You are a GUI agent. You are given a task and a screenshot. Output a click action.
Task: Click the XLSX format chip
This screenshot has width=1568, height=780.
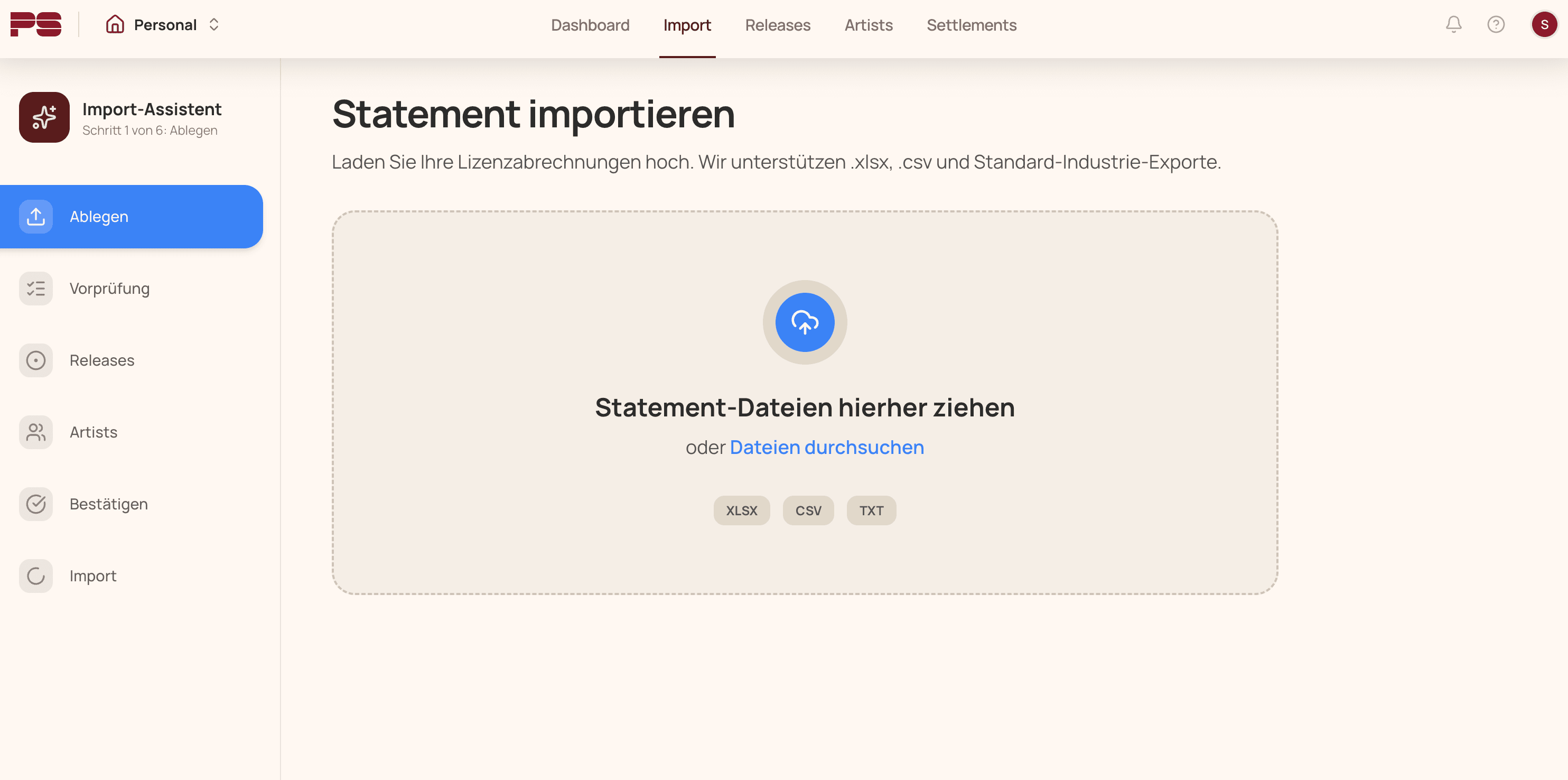tap(741, 510)
